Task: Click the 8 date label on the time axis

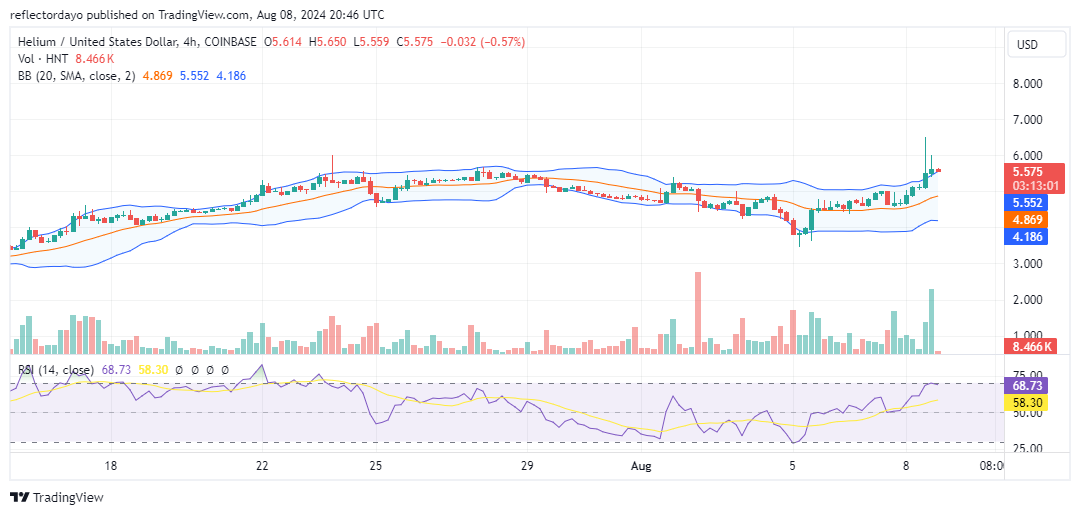Action: pyautogui.click(x=906, y=466)
